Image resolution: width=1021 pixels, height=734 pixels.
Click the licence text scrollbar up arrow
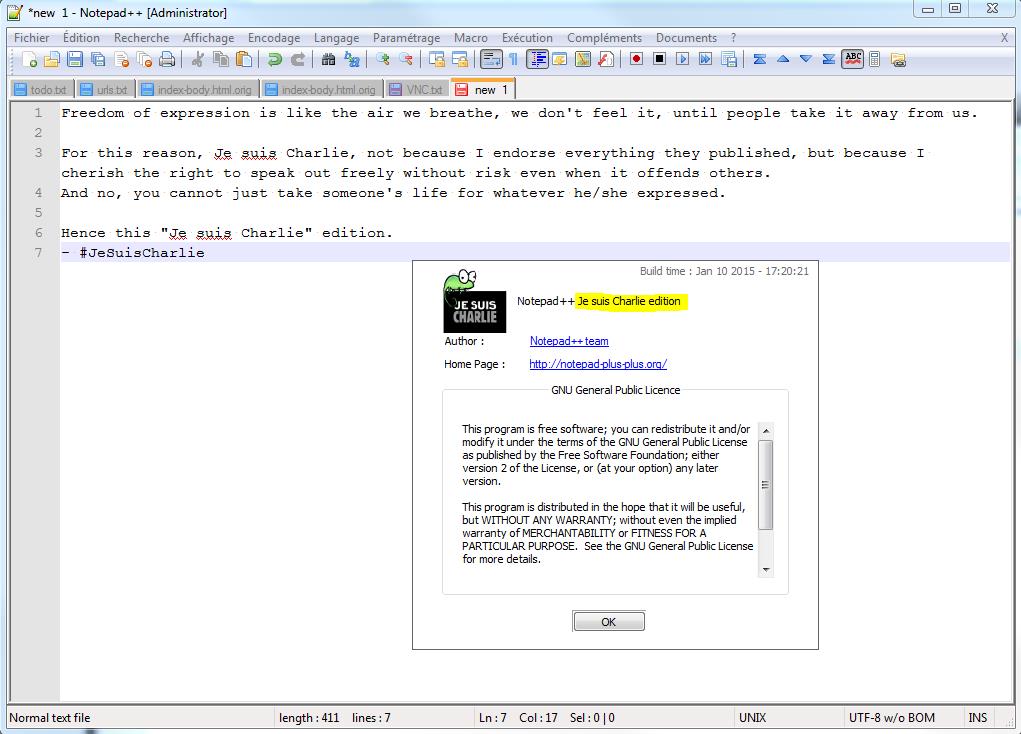coord(766,431)
